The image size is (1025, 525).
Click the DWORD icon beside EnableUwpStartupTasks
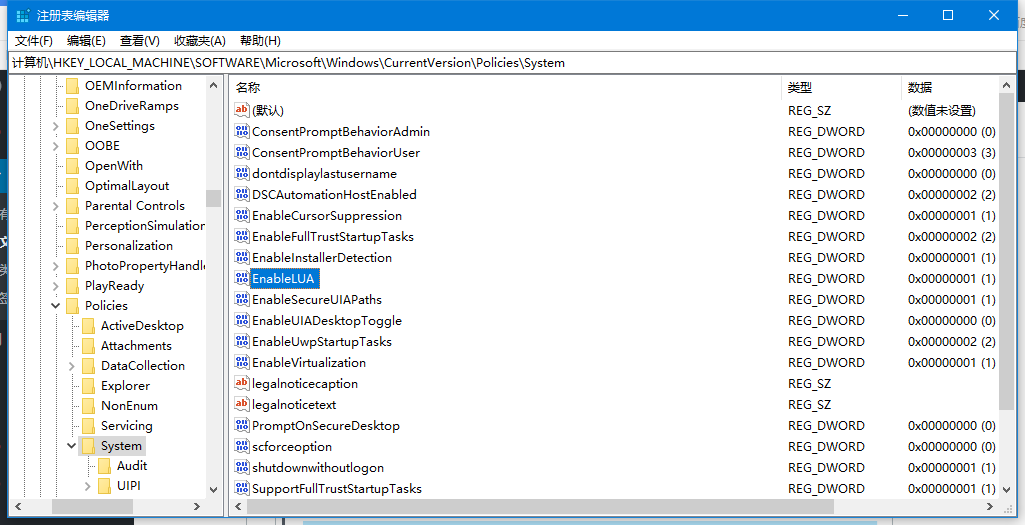[242, 341]
